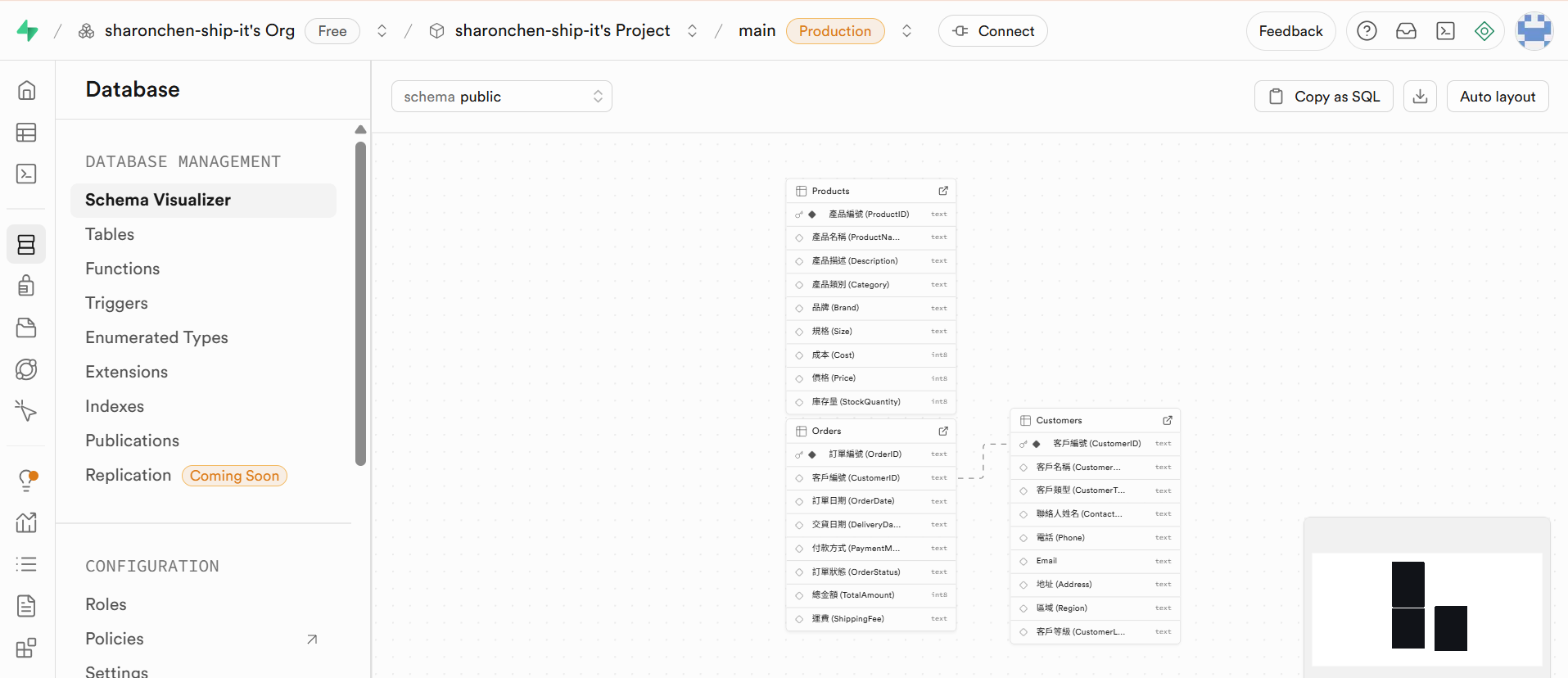Open the Triggers menu item
Screen dimensions: 1568x678
[116, 303]
